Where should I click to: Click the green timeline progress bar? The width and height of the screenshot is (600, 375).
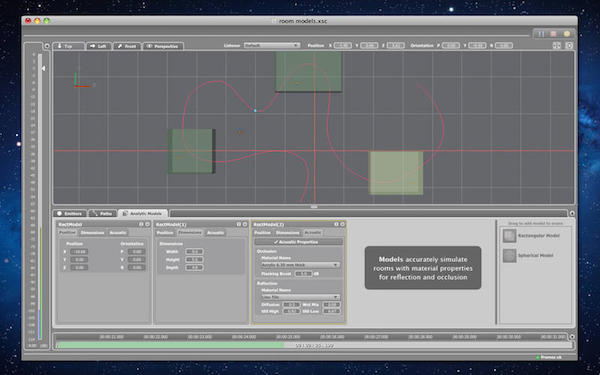[x=170, y=345]
